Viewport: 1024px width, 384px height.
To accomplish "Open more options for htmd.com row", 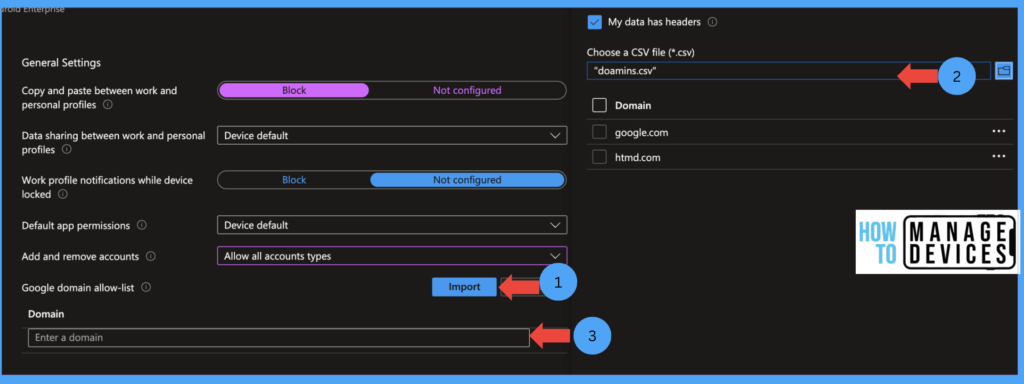I will point(999,157).
